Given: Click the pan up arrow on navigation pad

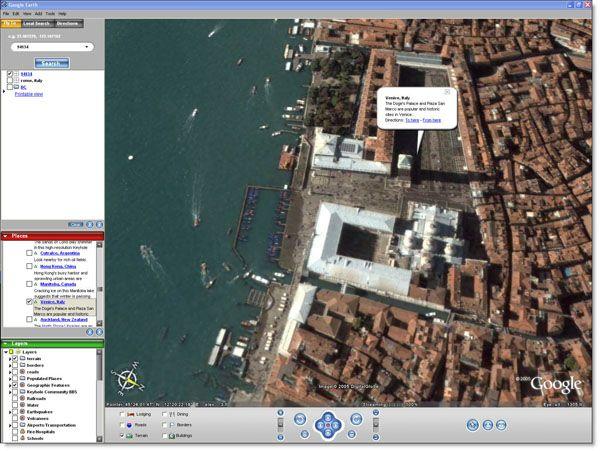Looking at the screenshot, I should point(328,416).
